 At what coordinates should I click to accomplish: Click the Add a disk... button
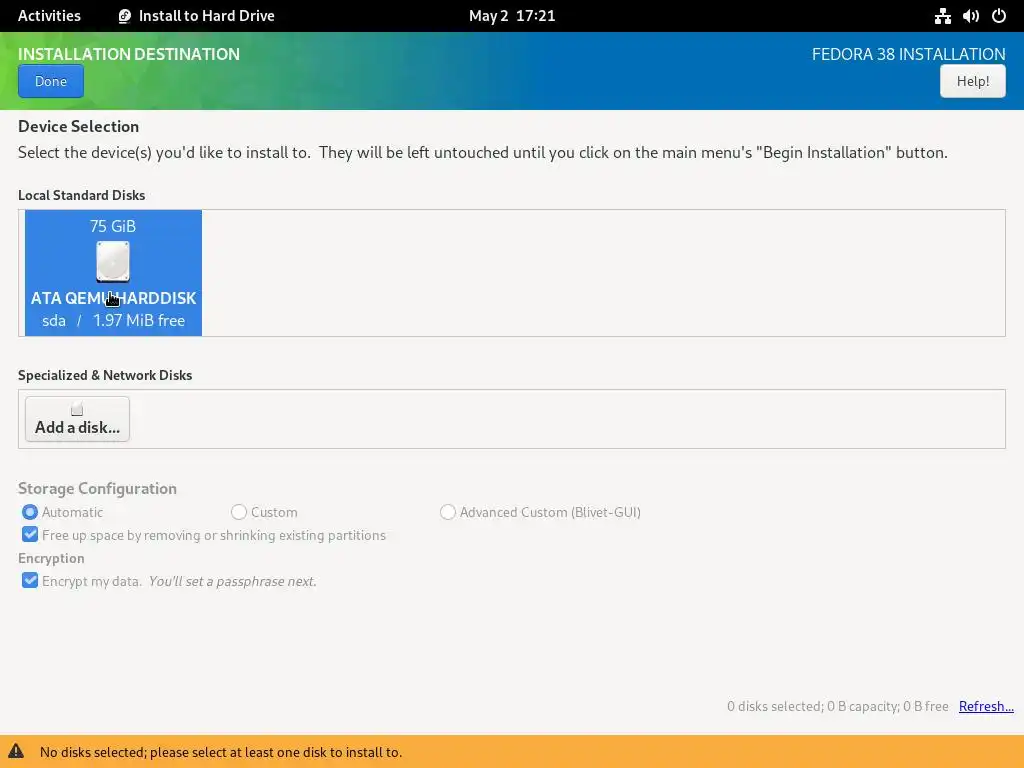[x=77, y=419]
